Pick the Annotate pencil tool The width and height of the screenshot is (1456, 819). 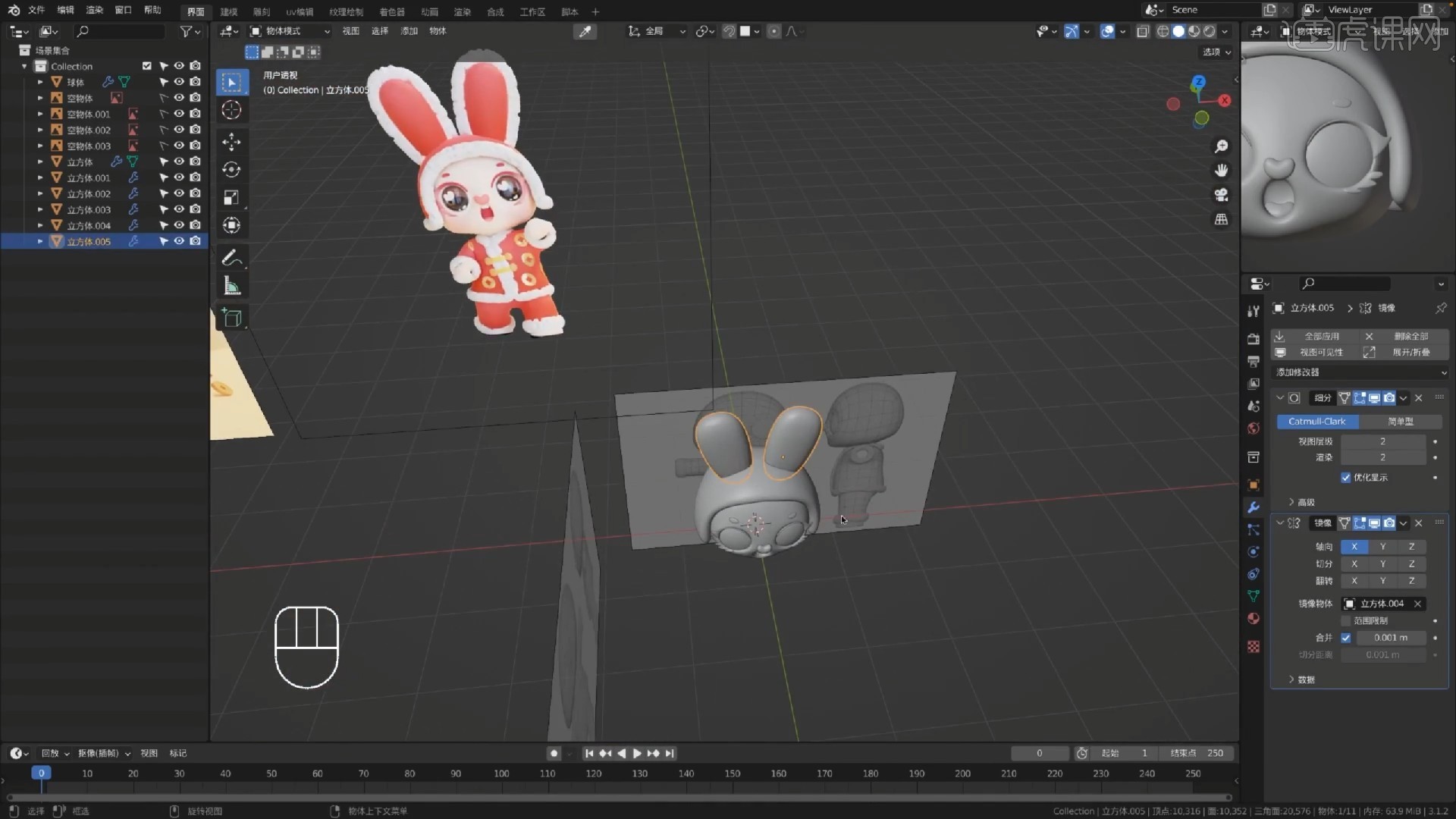pos(232,258)
